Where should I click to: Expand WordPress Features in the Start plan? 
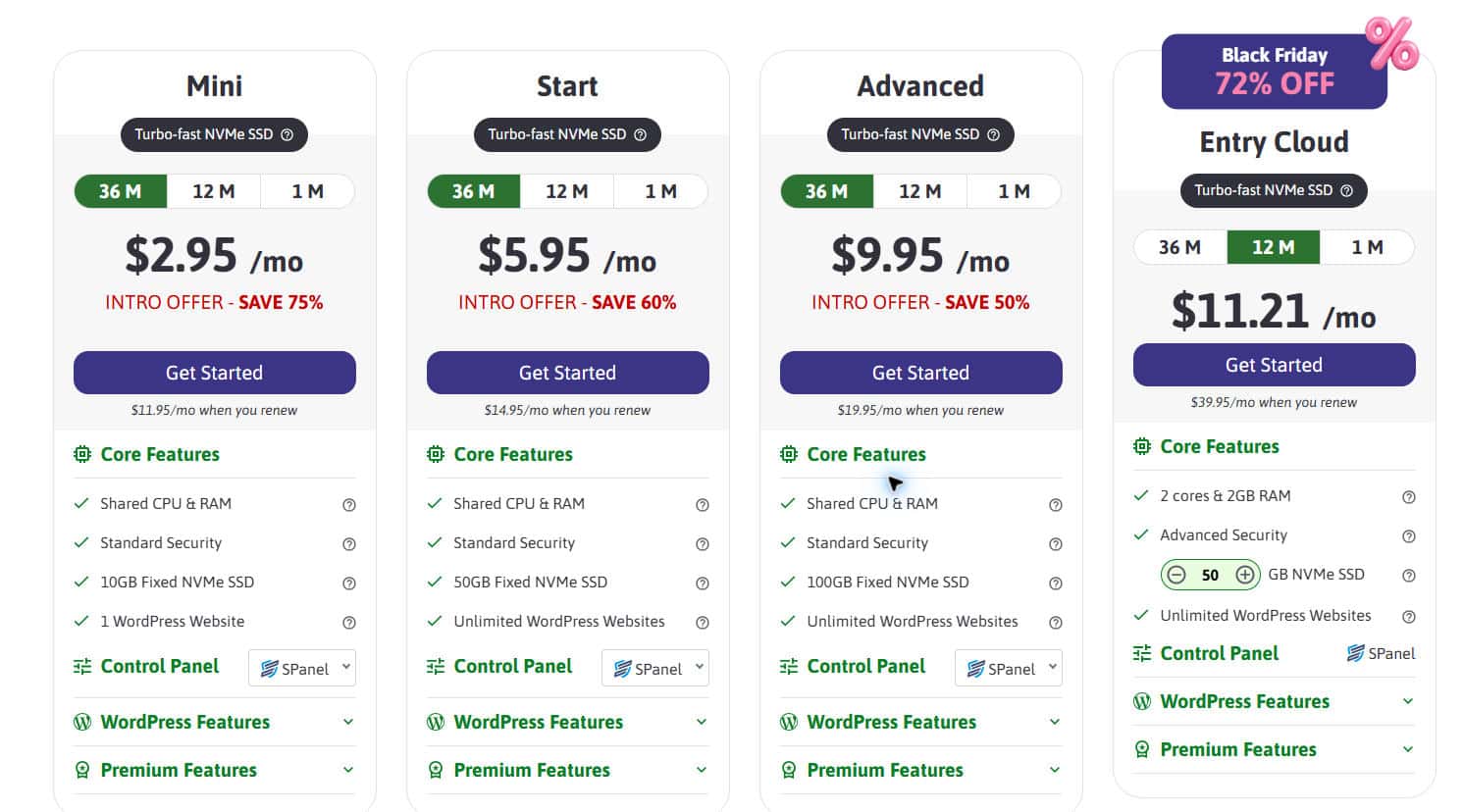click(x=567, y=722)
